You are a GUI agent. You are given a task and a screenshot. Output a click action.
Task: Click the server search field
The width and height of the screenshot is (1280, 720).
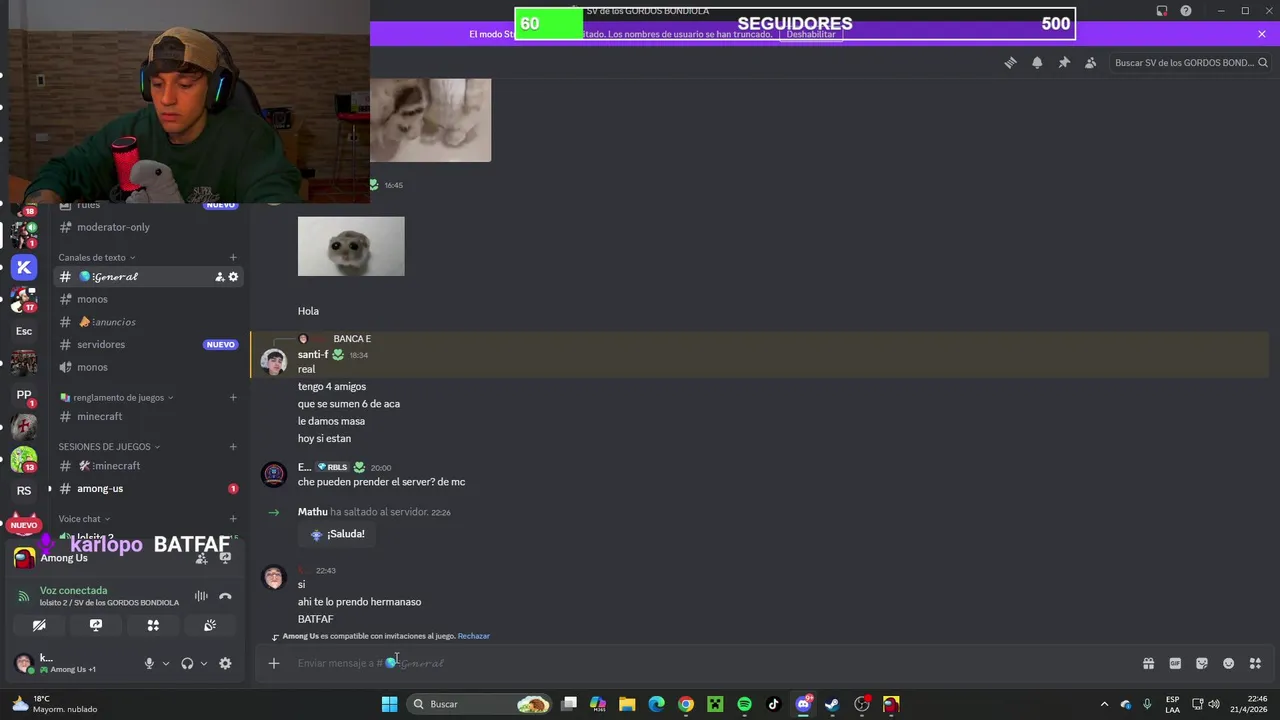[x=1190, y=62]
